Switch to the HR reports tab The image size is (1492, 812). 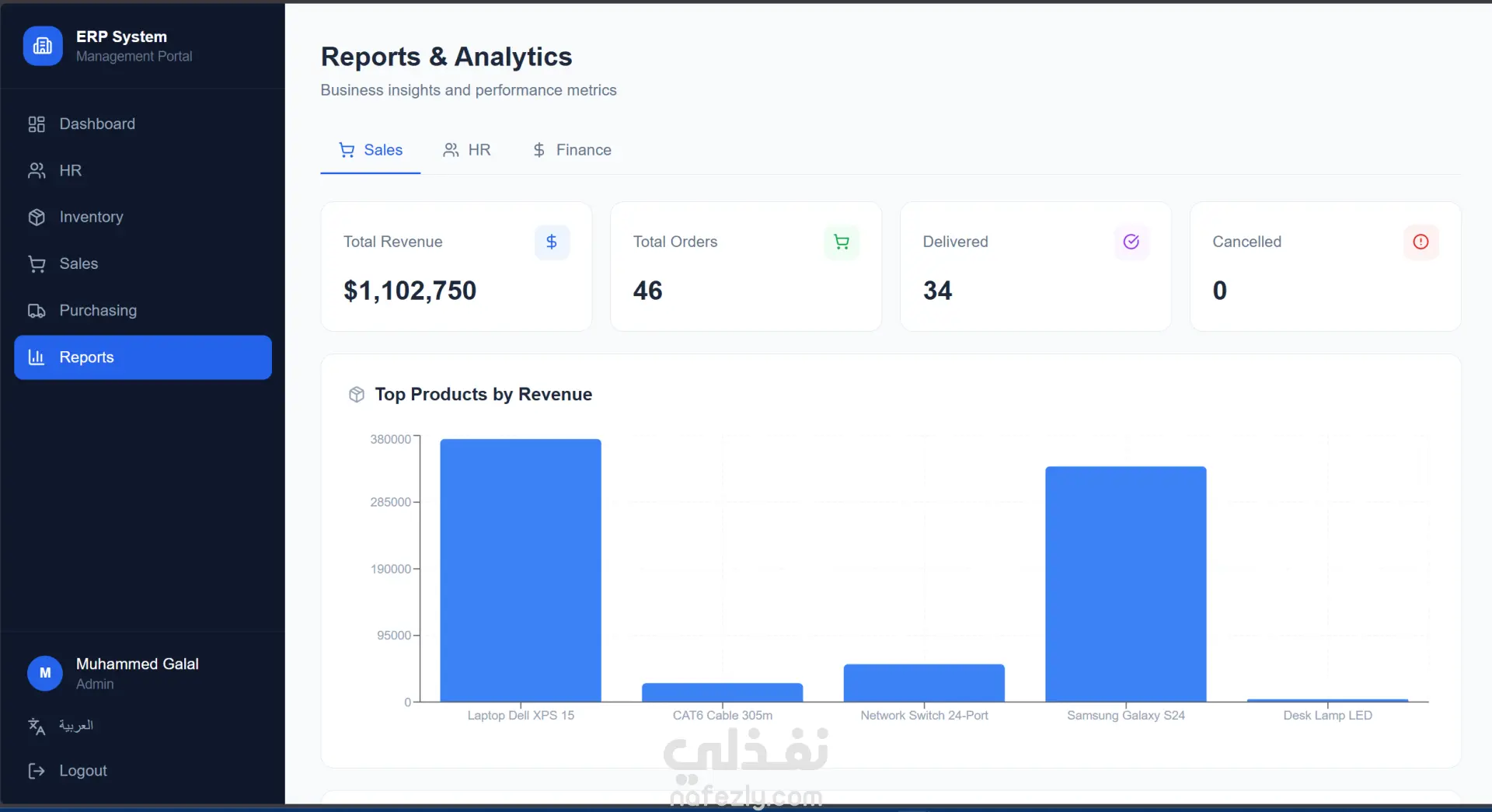(x=467, y=150)
